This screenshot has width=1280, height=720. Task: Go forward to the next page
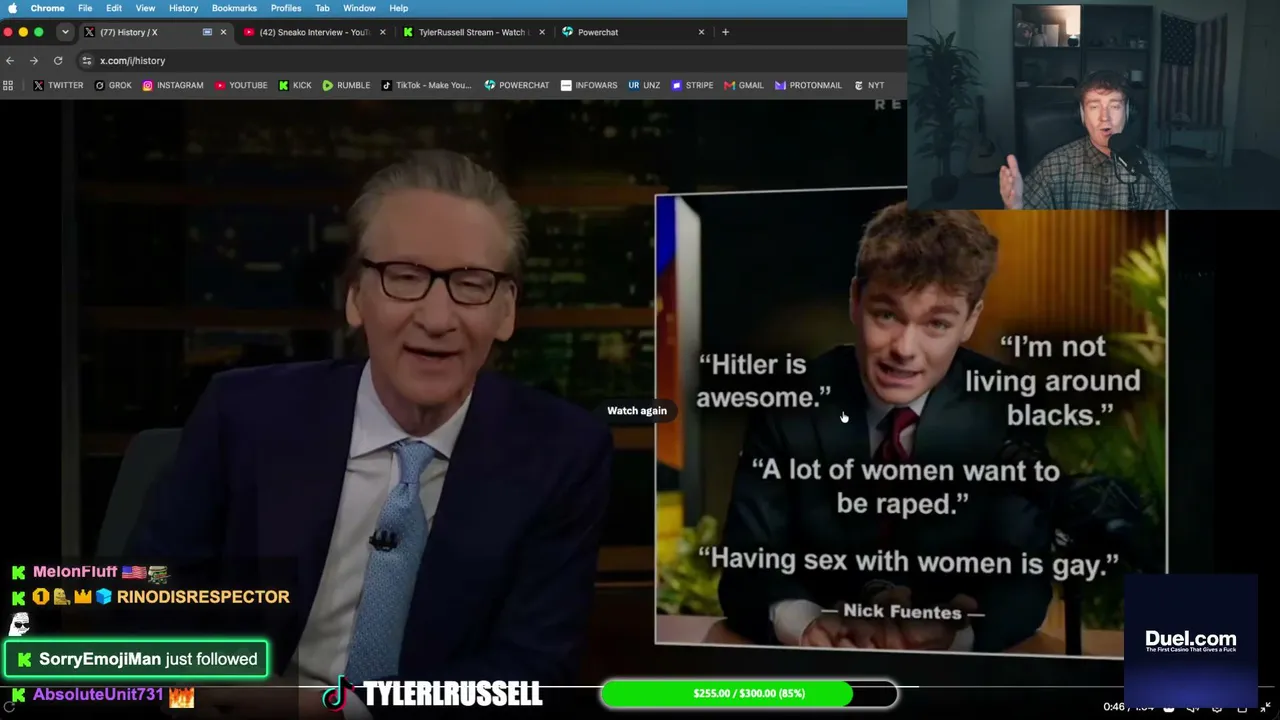(x=33, y=61)
